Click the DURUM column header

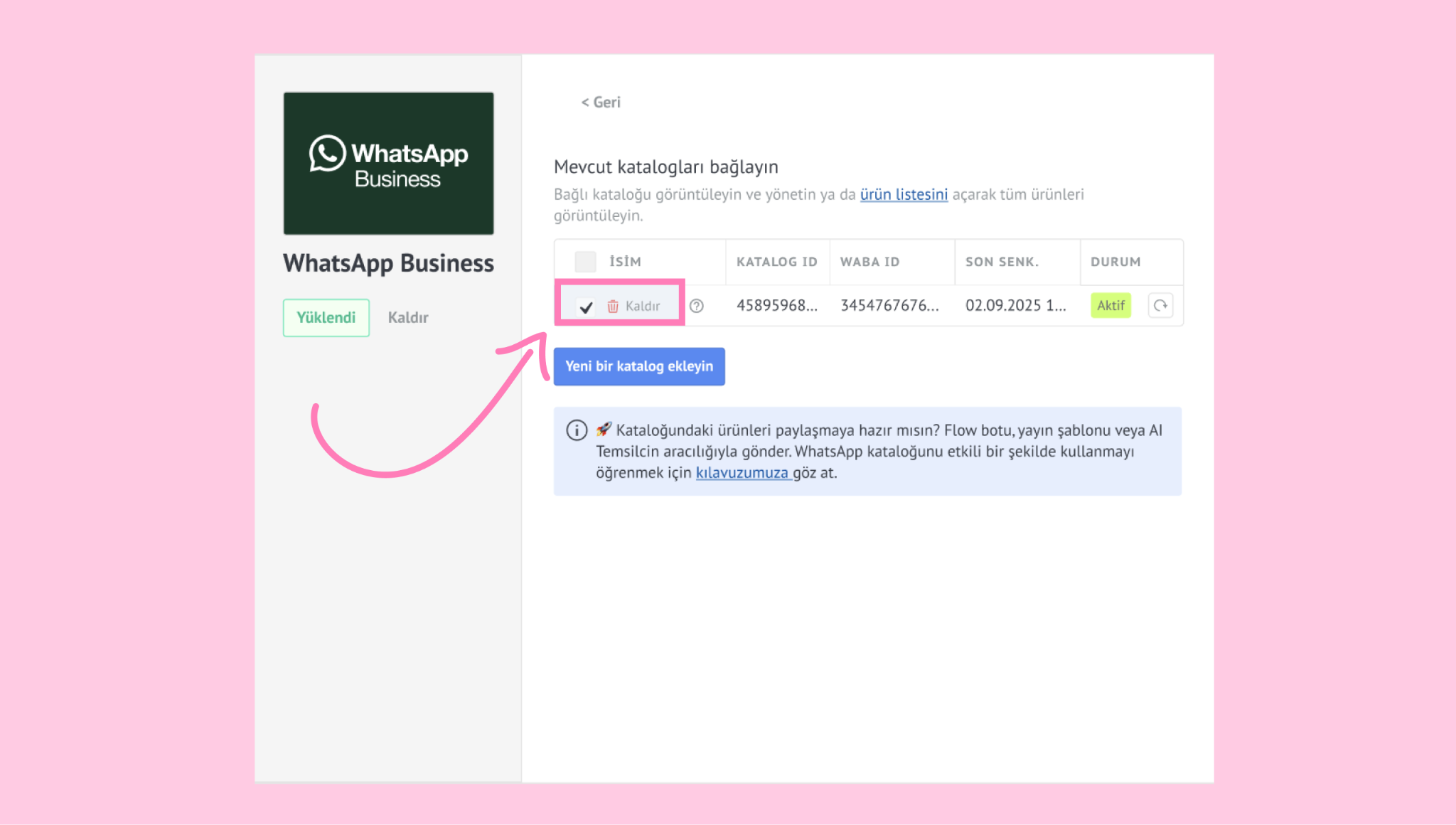pyautogui.click(x=1115, y=262)
